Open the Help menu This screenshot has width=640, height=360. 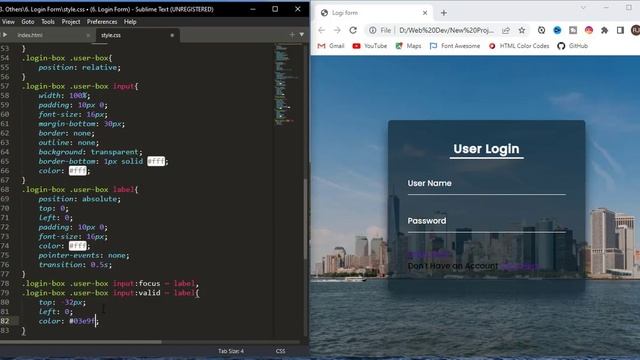(130, 22)
